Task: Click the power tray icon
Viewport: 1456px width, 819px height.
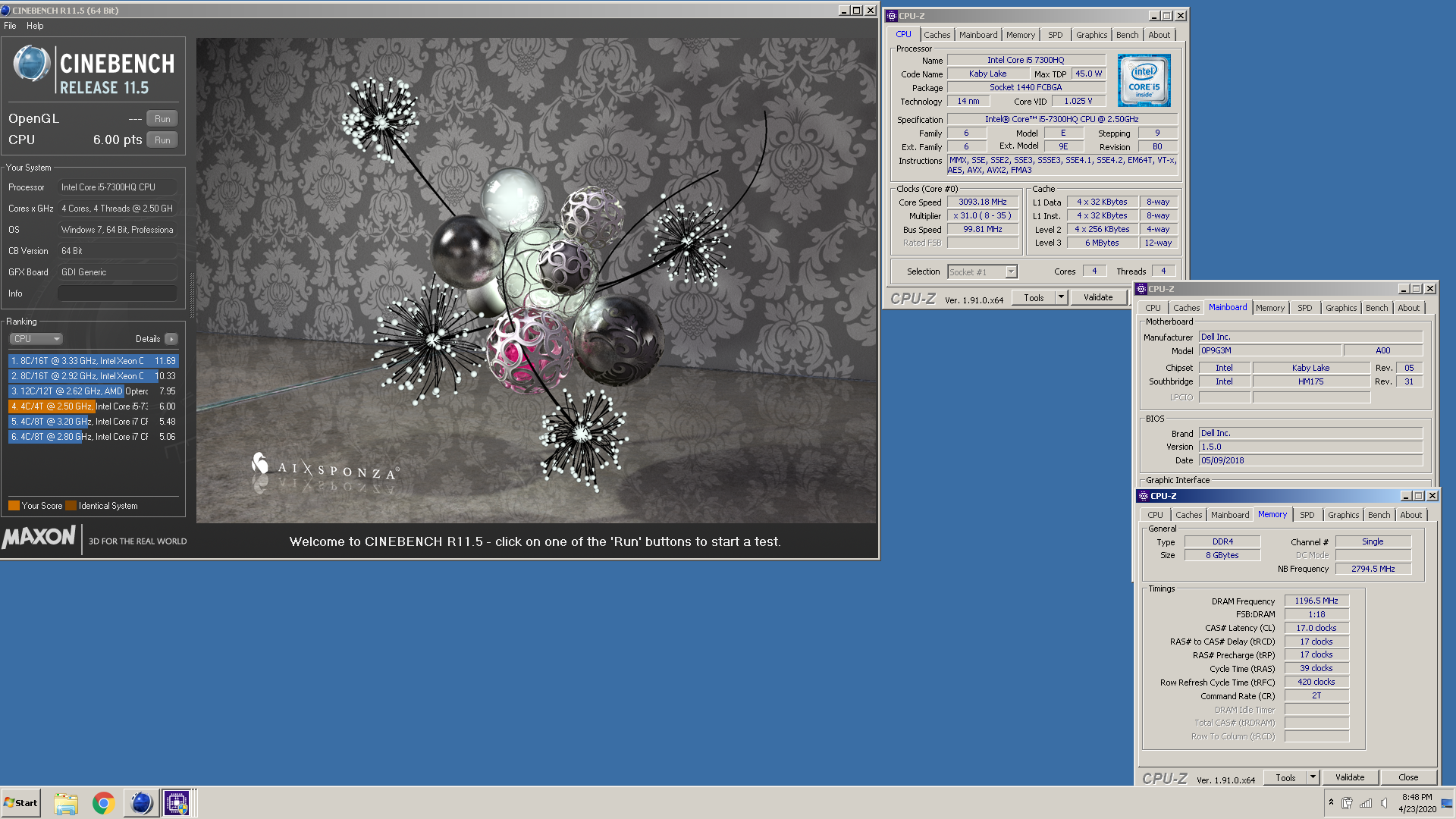Action: click(x=1347, y=803)
